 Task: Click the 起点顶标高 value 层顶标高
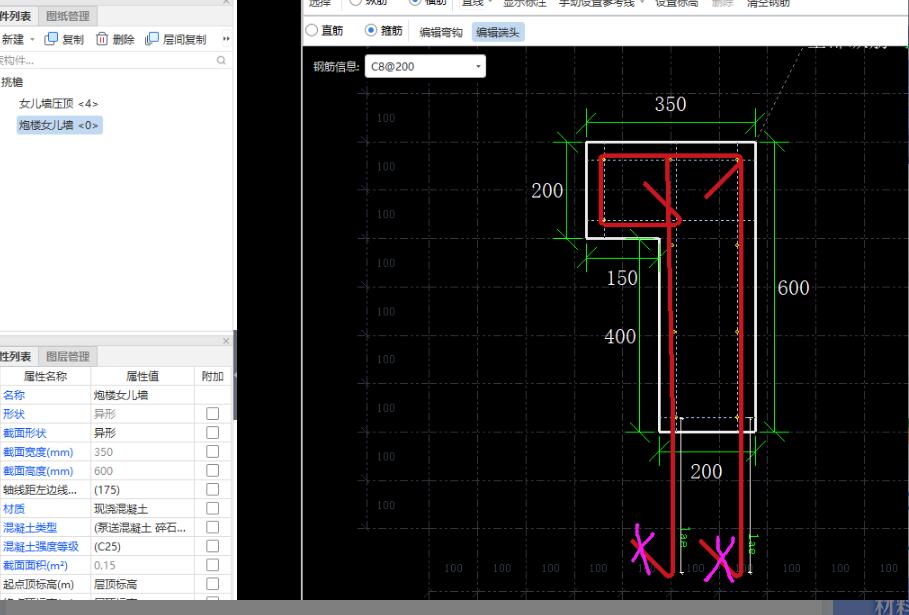point(143,584)
